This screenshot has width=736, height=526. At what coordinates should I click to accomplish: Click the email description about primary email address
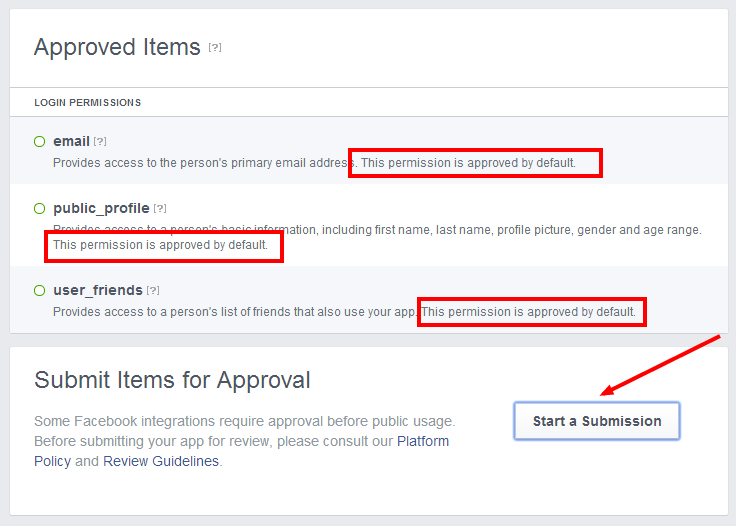click(314, 163)
